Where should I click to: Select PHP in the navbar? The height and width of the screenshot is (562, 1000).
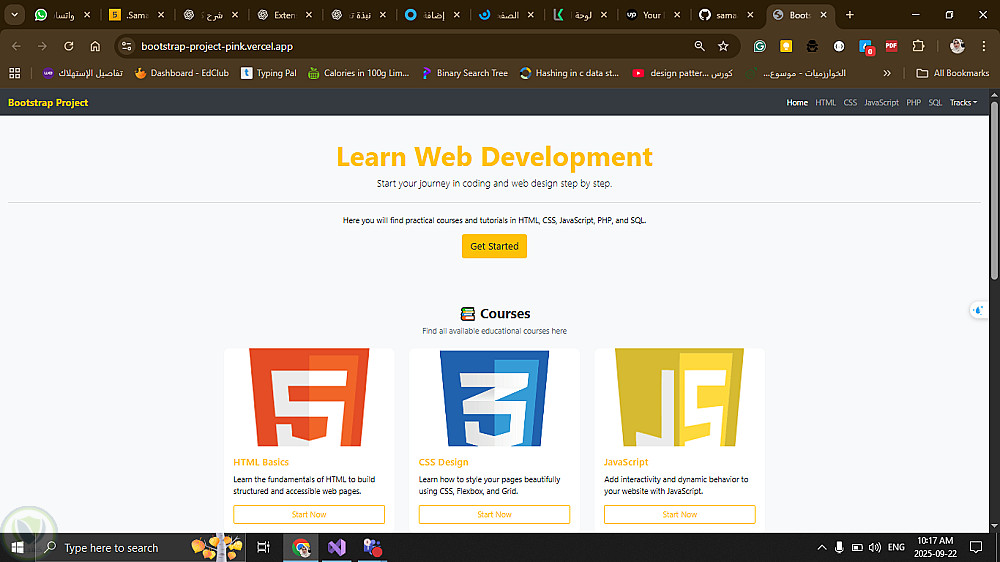(913, 103)
